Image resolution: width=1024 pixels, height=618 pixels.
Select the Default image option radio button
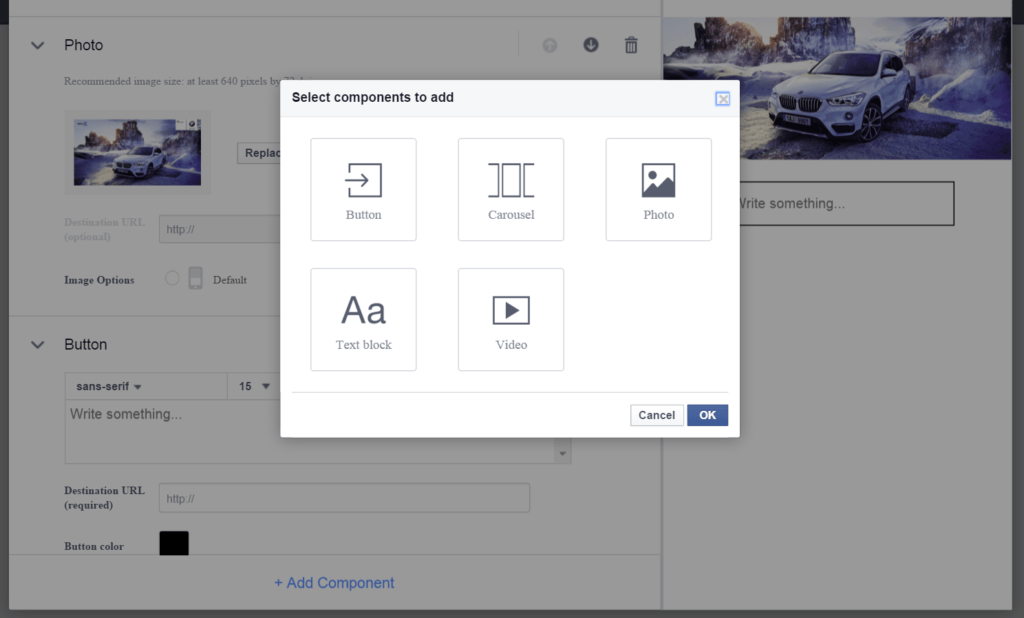click(x=170, y=279)
